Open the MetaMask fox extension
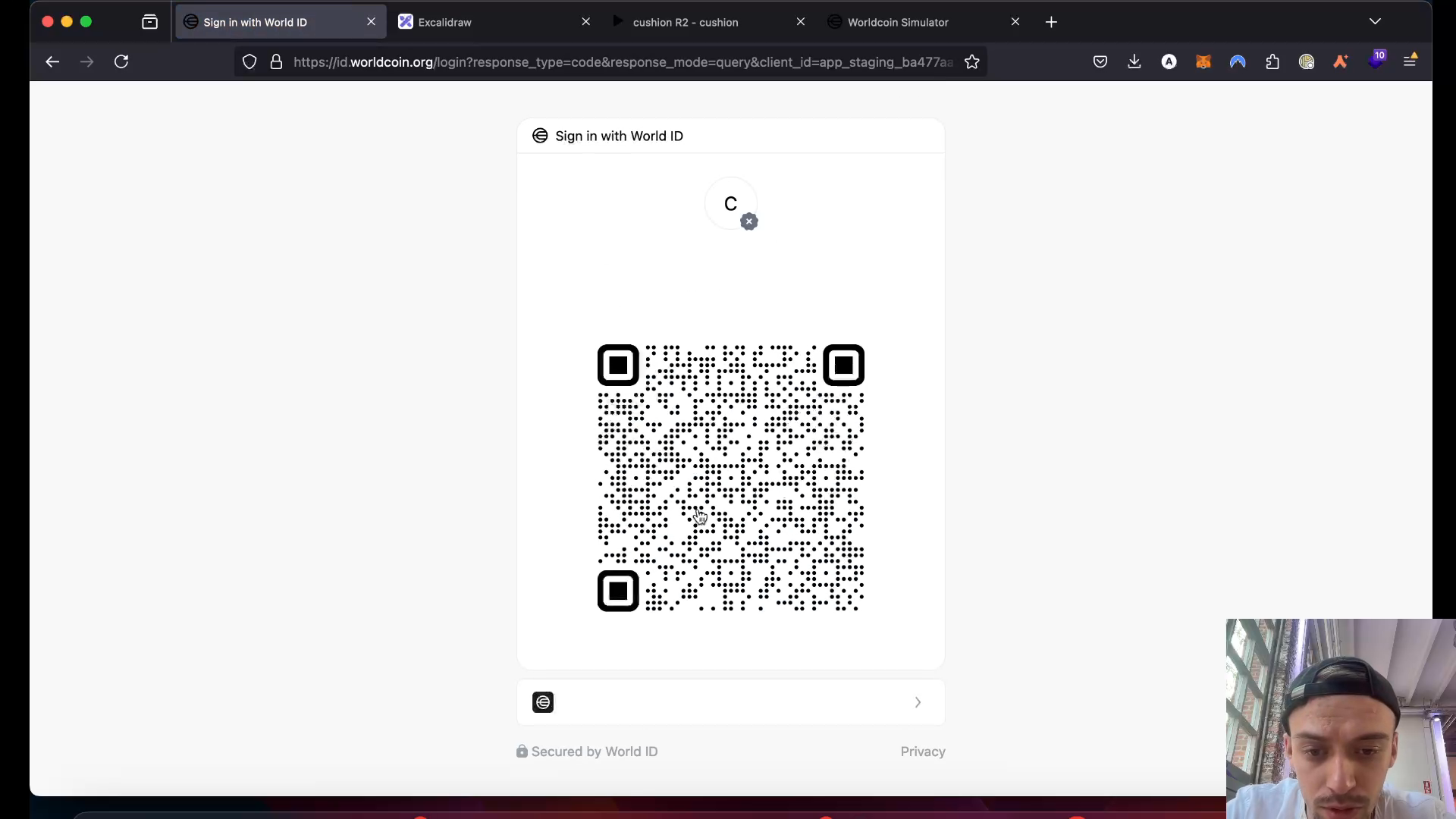Screen dimensions: 1456x819 point(1203,61)
